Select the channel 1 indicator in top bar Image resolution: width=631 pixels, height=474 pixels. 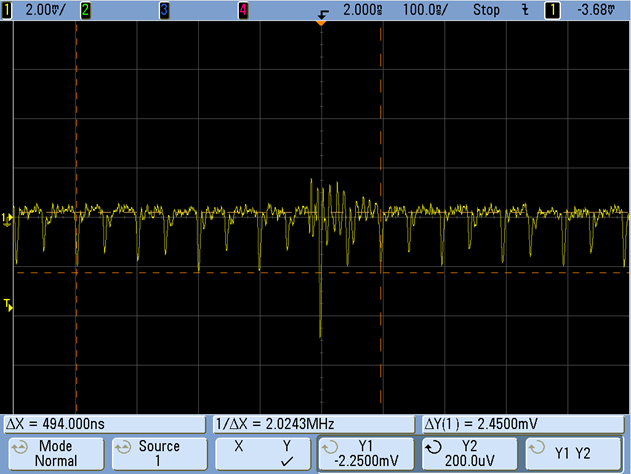[6, 10]
